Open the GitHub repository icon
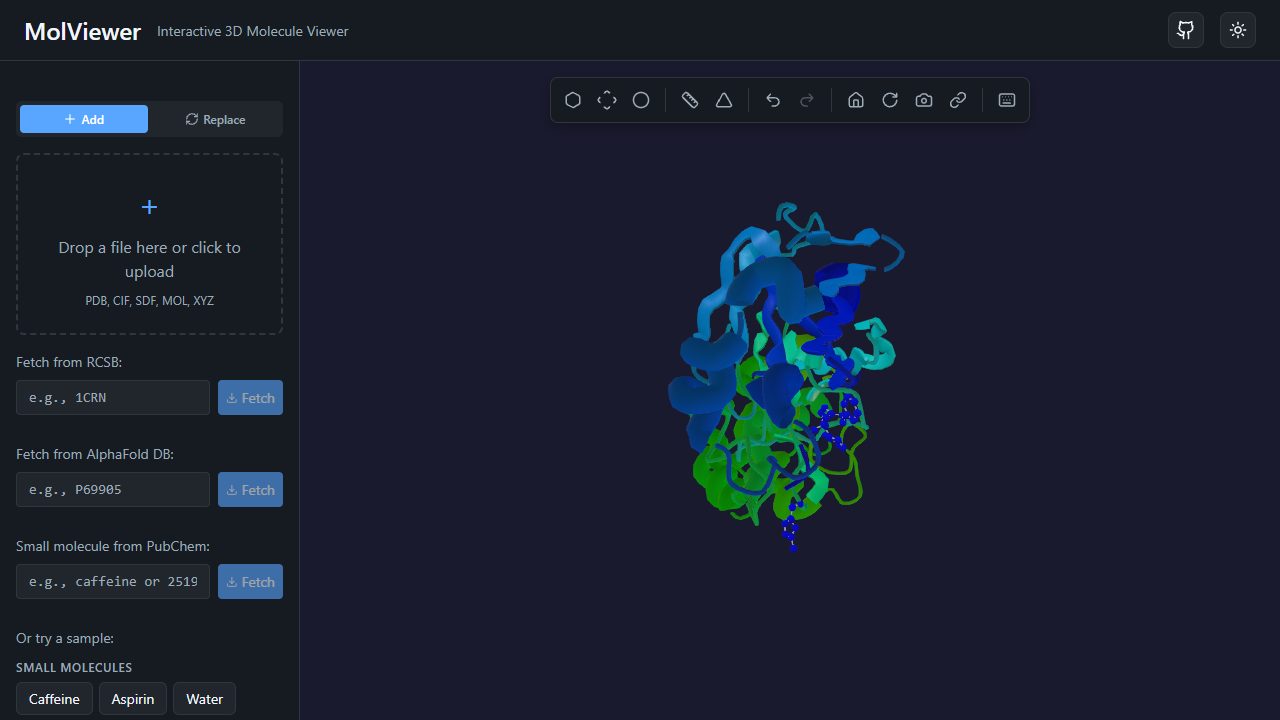 pyautogui.click(x=1186, y=30)
